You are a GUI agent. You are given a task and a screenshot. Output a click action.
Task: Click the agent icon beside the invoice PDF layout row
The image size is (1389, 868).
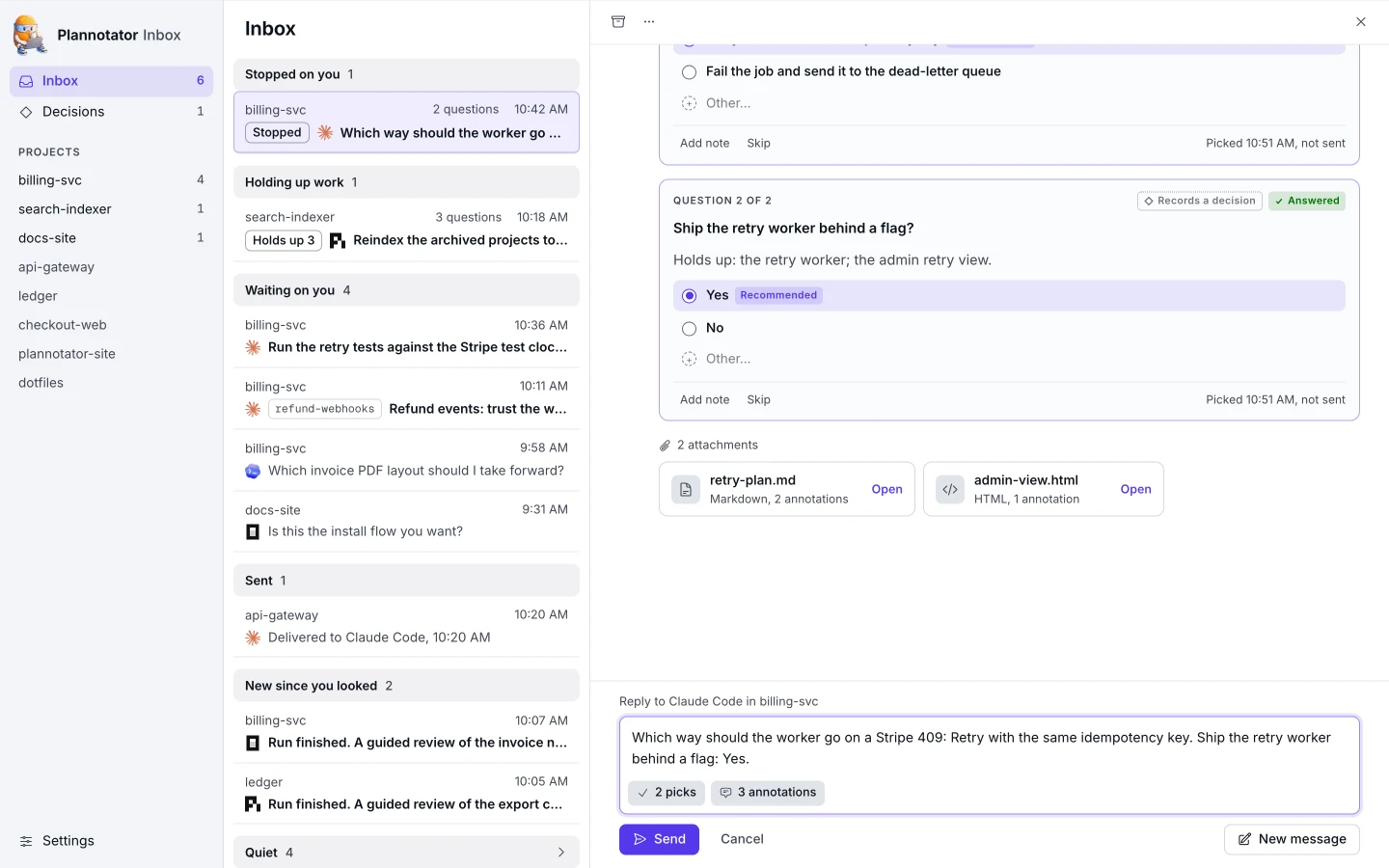253,471
